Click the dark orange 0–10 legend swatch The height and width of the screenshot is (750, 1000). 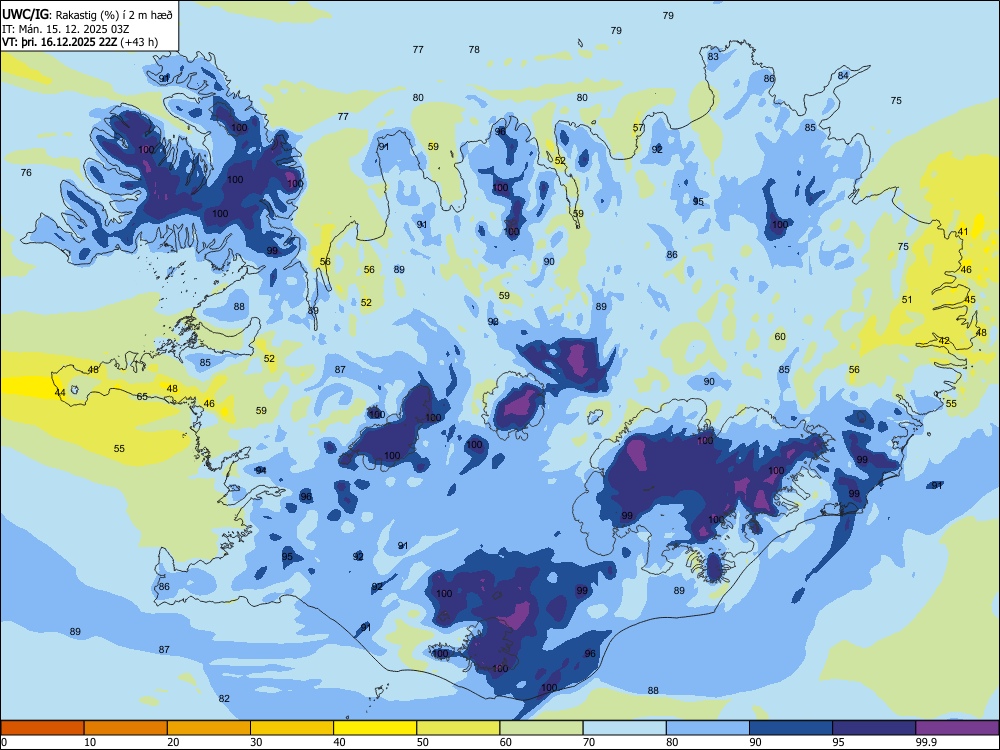[42, 728]
